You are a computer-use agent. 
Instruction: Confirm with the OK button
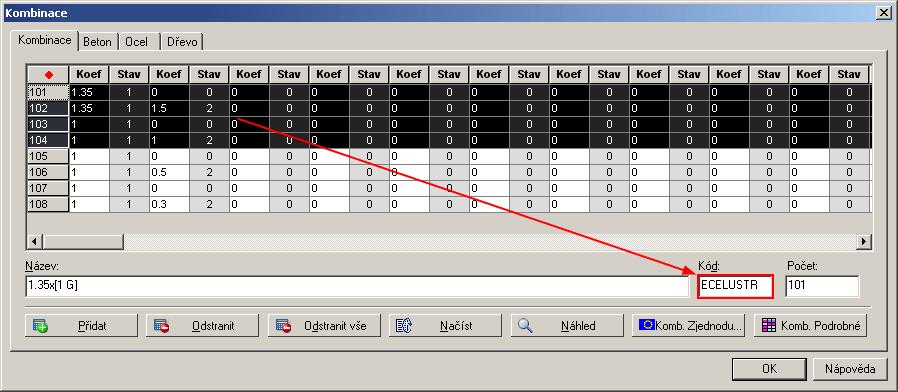(x=769, y=369)
